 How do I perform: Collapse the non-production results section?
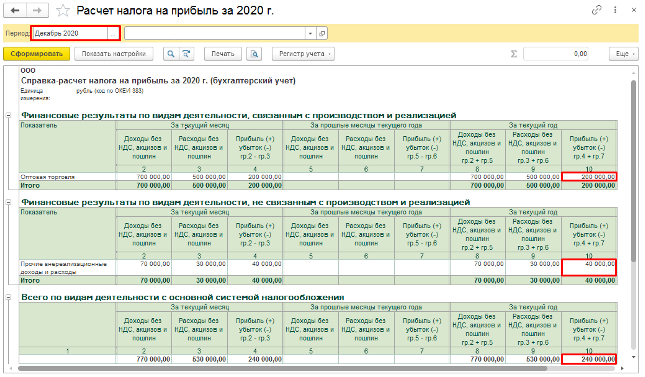[x=8, y=202]
